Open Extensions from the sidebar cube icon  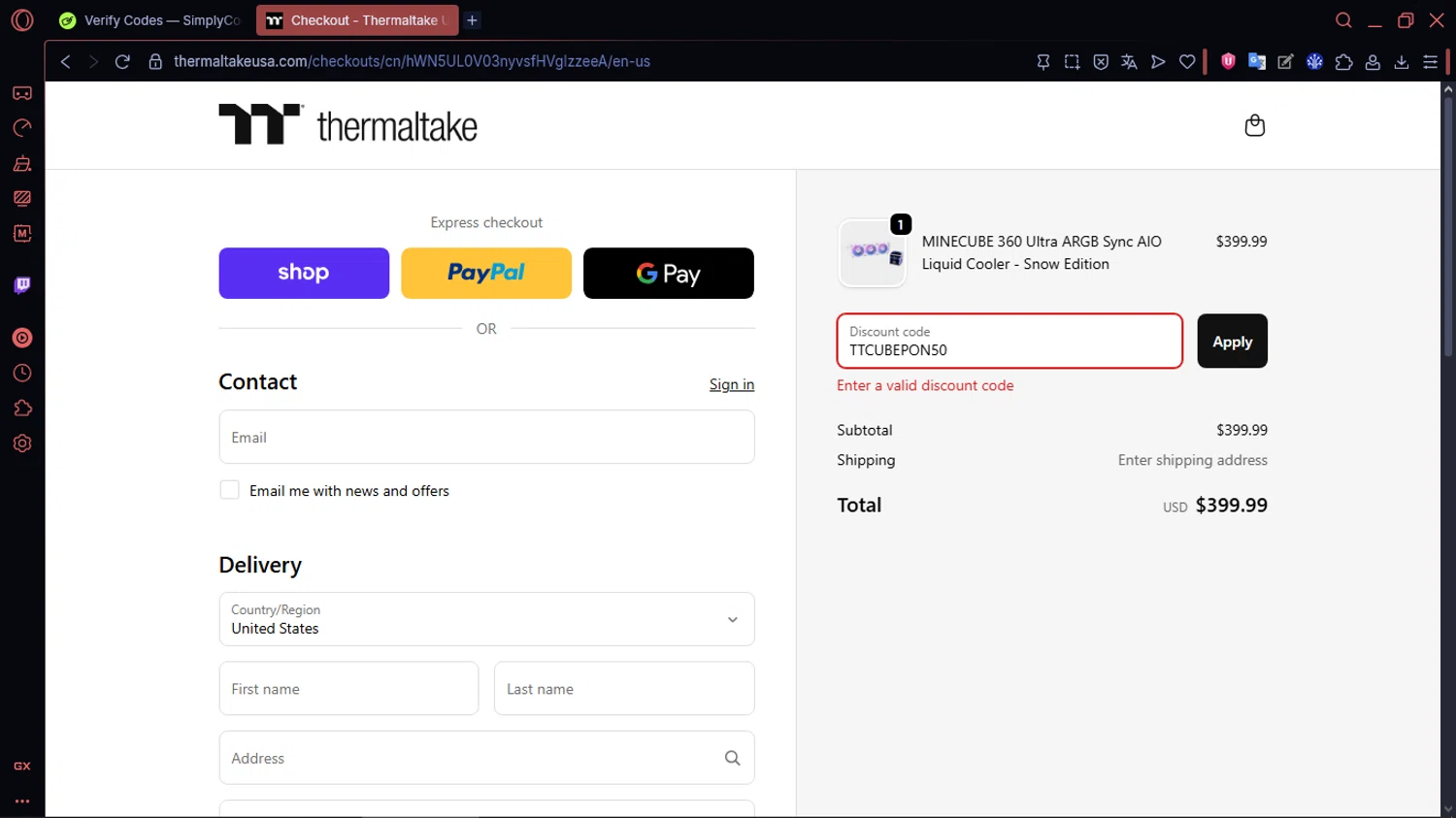pos(22,409)
